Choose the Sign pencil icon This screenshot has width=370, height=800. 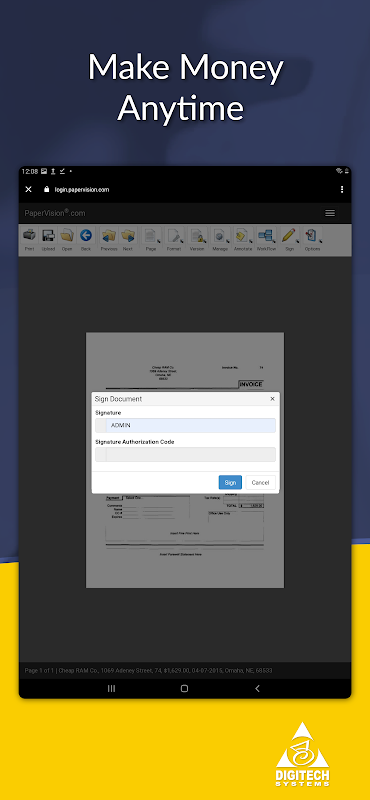tap(289, 240)
